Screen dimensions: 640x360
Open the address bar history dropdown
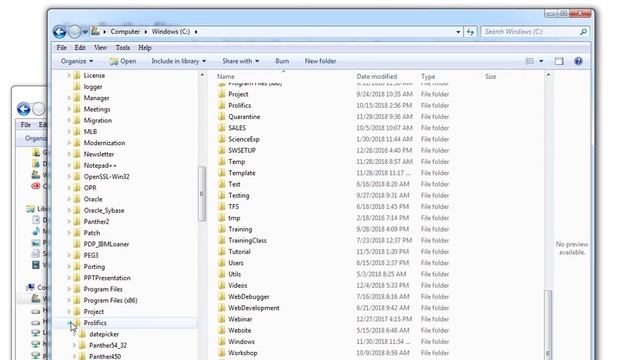458,32
